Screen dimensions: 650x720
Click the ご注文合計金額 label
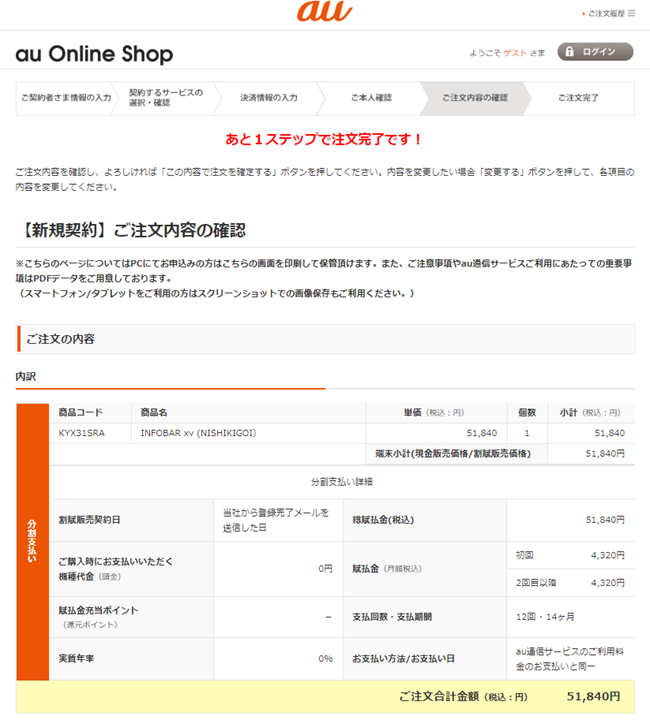coord(463,697)
